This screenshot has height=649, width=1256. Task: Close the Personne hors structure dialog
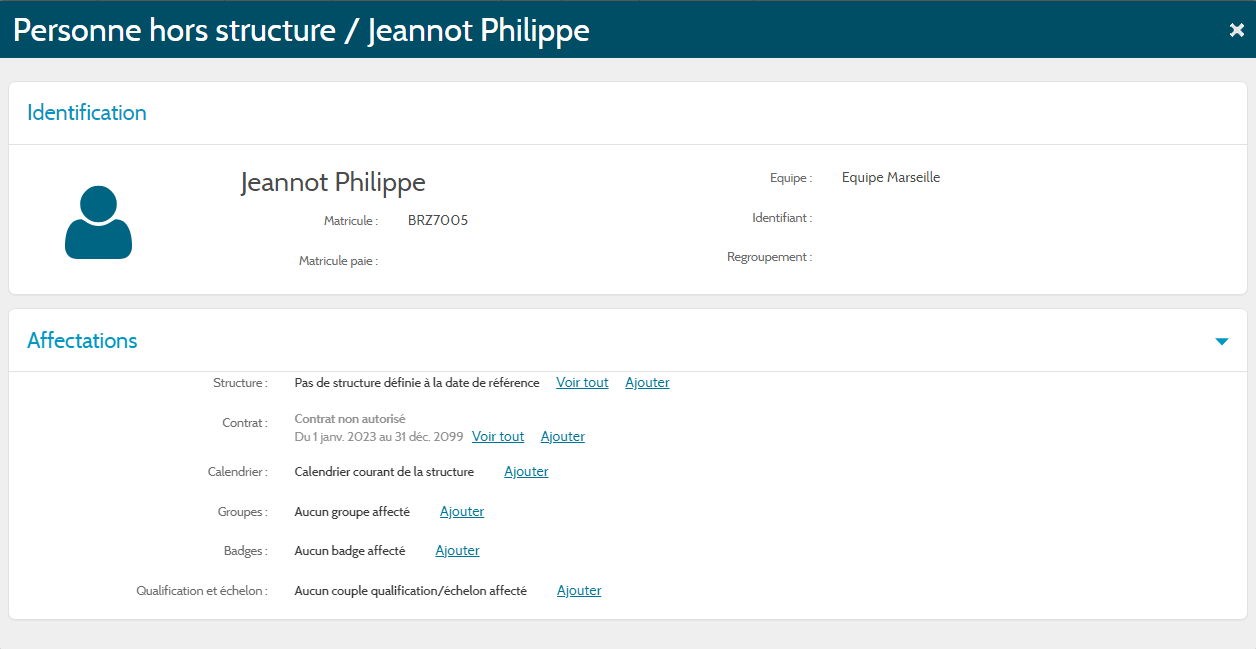pos(1236,30)
